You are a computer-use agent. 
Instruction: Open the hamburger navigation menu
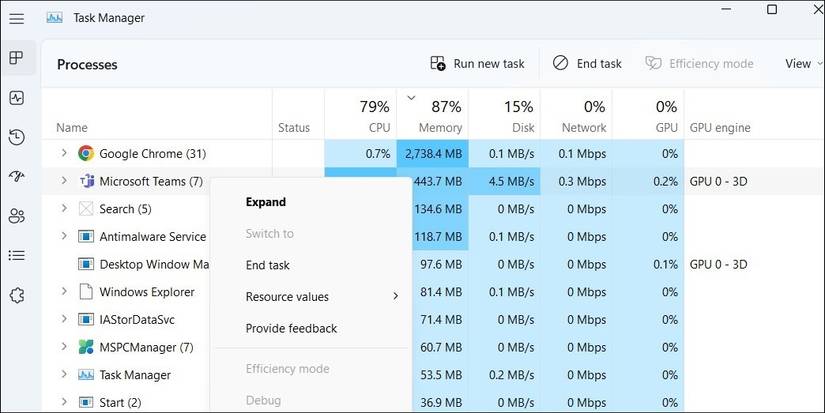point(16,18)
